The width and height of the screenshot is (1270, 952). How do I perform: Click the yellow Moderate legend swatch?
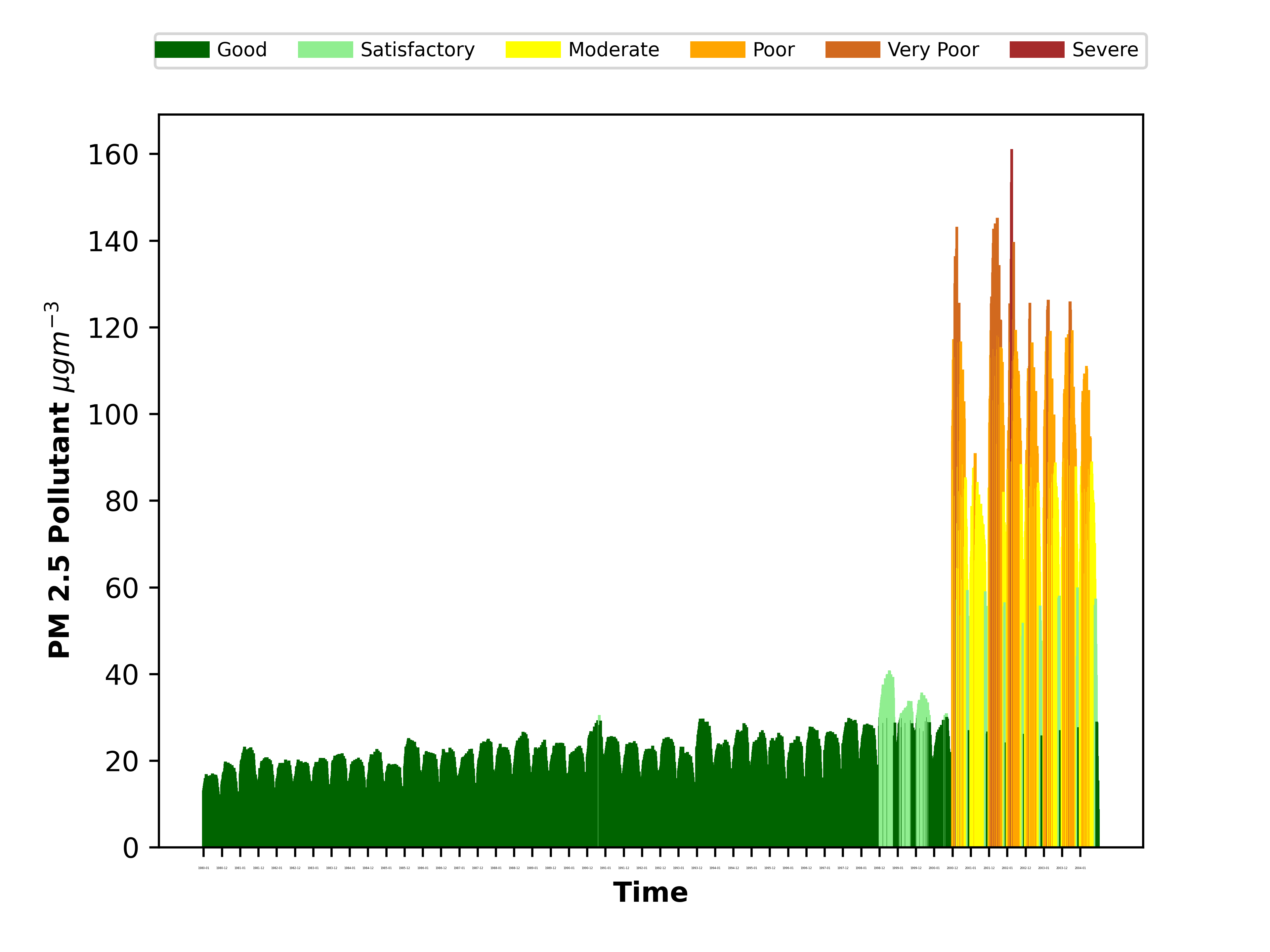tap(533, 50)
